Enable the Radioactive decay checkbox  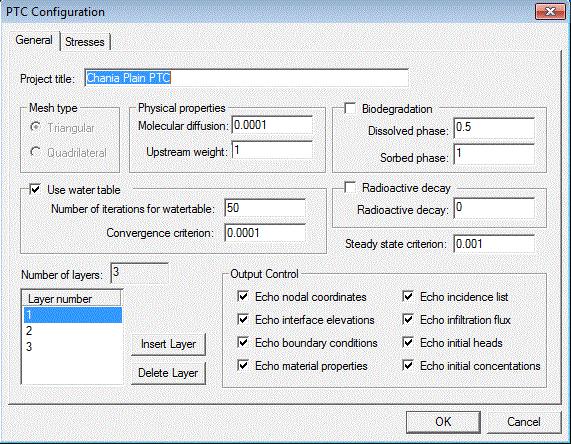click(x=350, y=187)
